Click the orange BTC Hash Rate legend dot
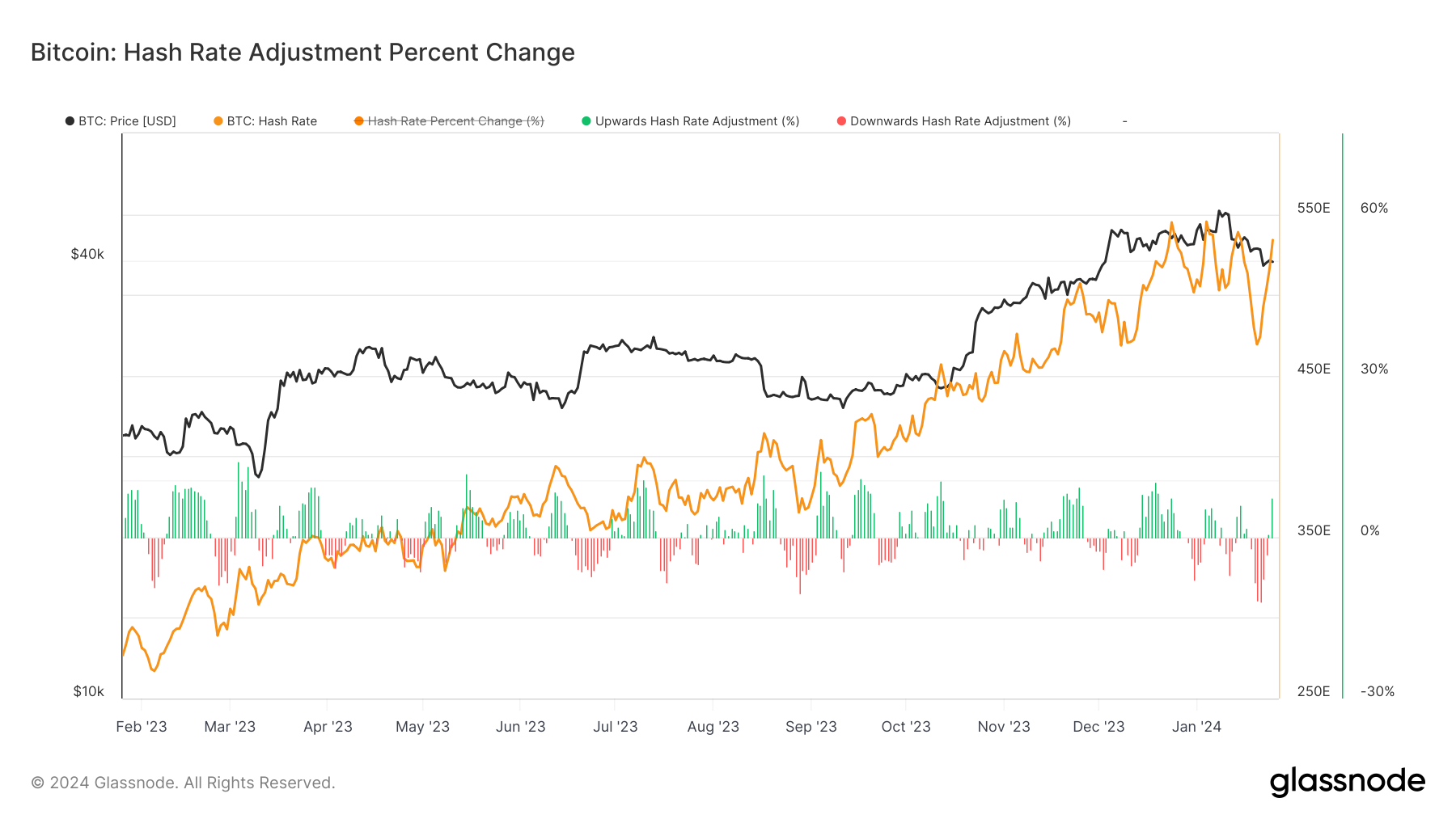 point(218,121)
